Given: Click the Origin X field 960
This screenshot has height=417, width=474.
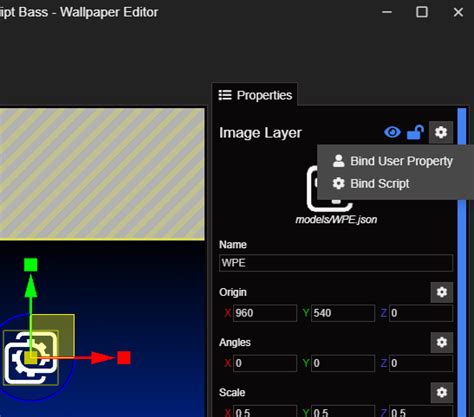Looking at the screenshot, I should tap(265, 313).
